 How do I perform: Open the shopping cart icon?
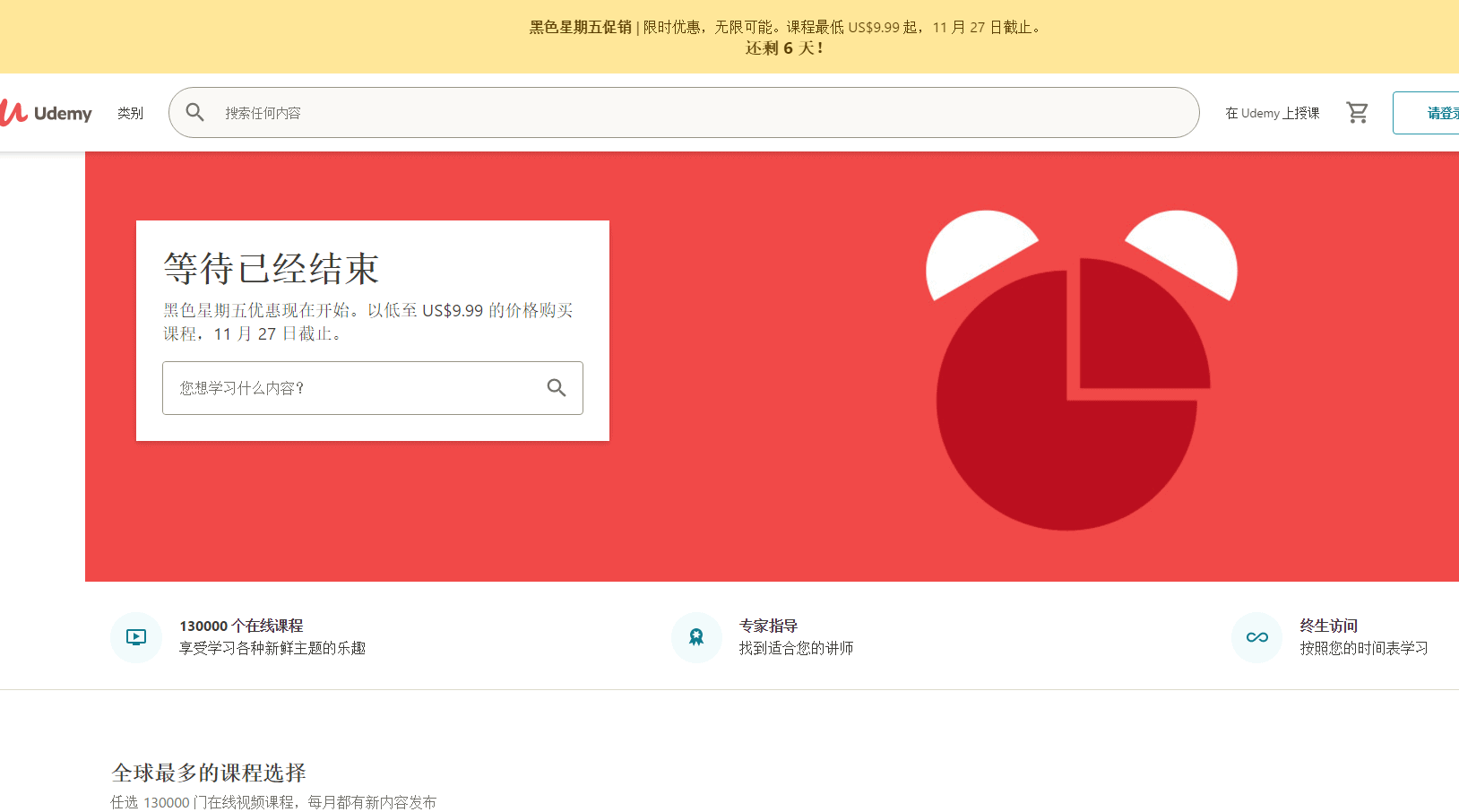coord(1358,112)
